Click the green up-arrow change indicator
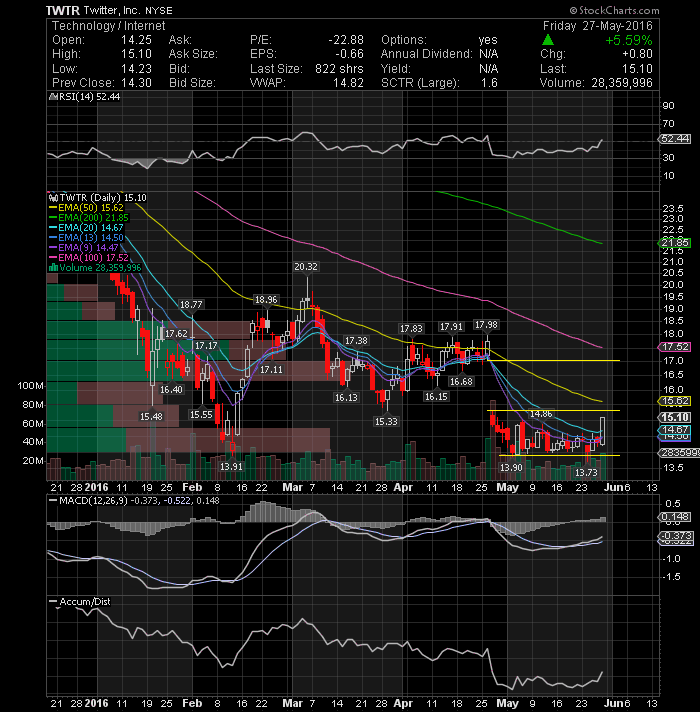Screen dimensions: 700x712 pyautogui.click(x=548, y=40)
